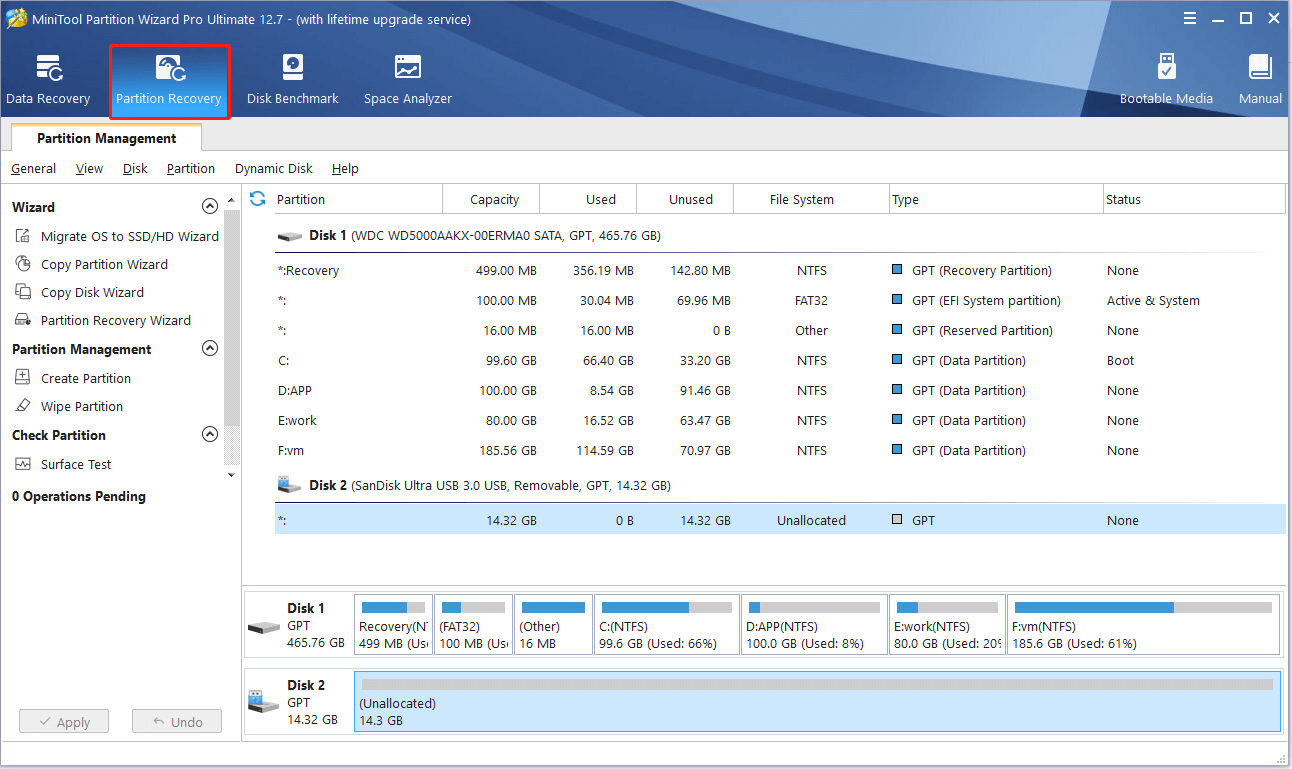
Task: Collapse the Wizard section
Action: pos(210,207)
